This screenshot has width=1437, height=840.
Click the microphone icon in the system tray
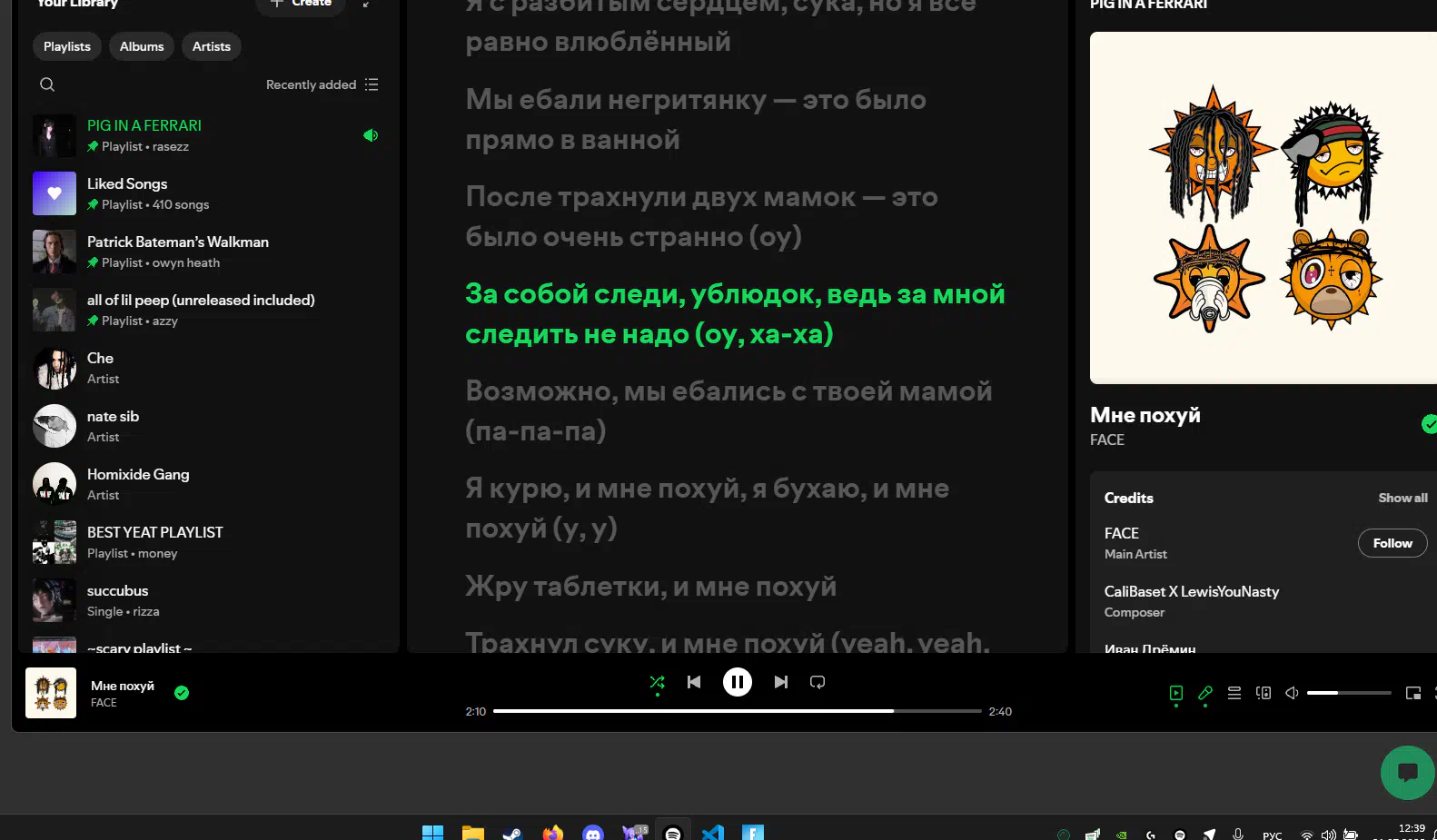[1238, 835]
